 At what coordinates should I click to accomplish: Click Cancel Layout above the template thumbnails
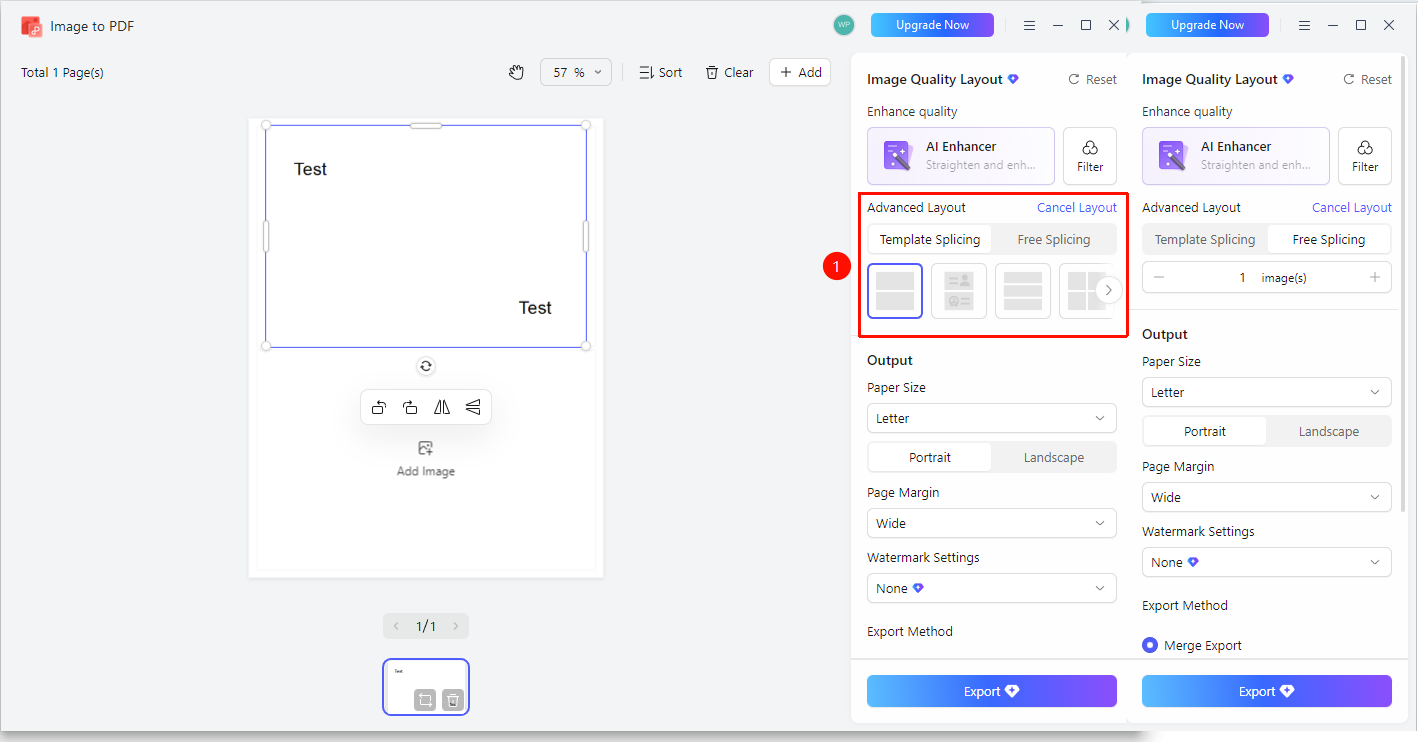click(1077, 207)
